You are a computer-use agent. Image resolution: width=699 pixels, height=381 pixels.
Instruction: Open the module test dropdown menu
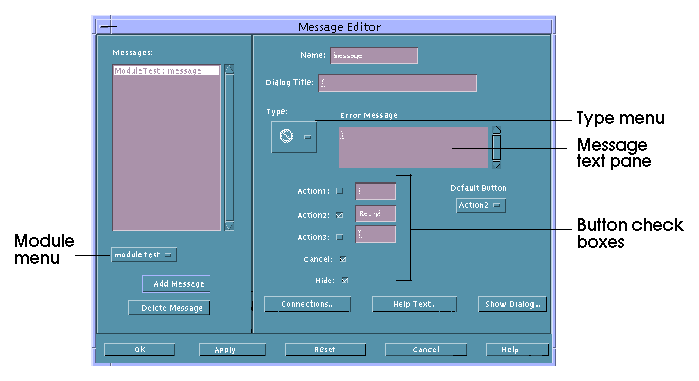tap(144, 254)
